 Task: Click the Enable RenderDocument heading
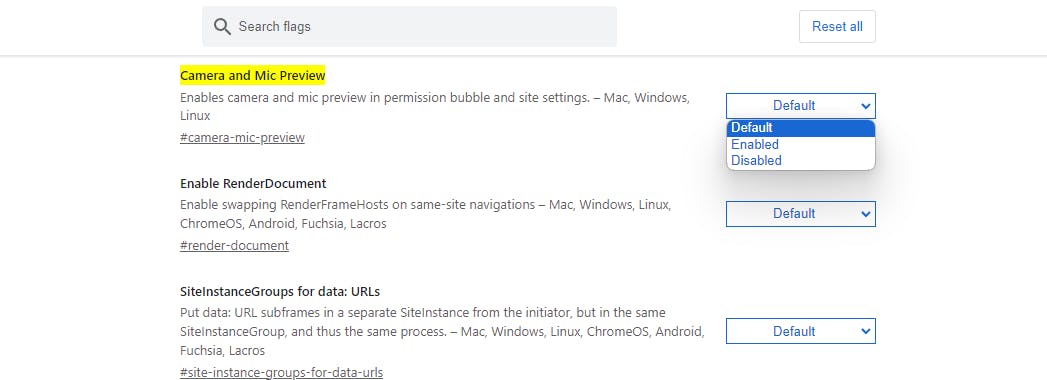253,184
